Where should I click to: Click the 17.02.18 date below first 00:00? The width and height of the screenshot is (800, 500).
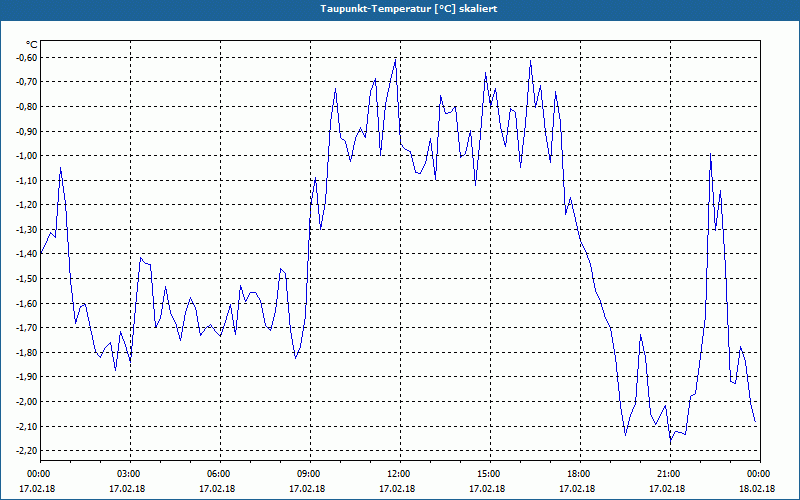(37, 489)
